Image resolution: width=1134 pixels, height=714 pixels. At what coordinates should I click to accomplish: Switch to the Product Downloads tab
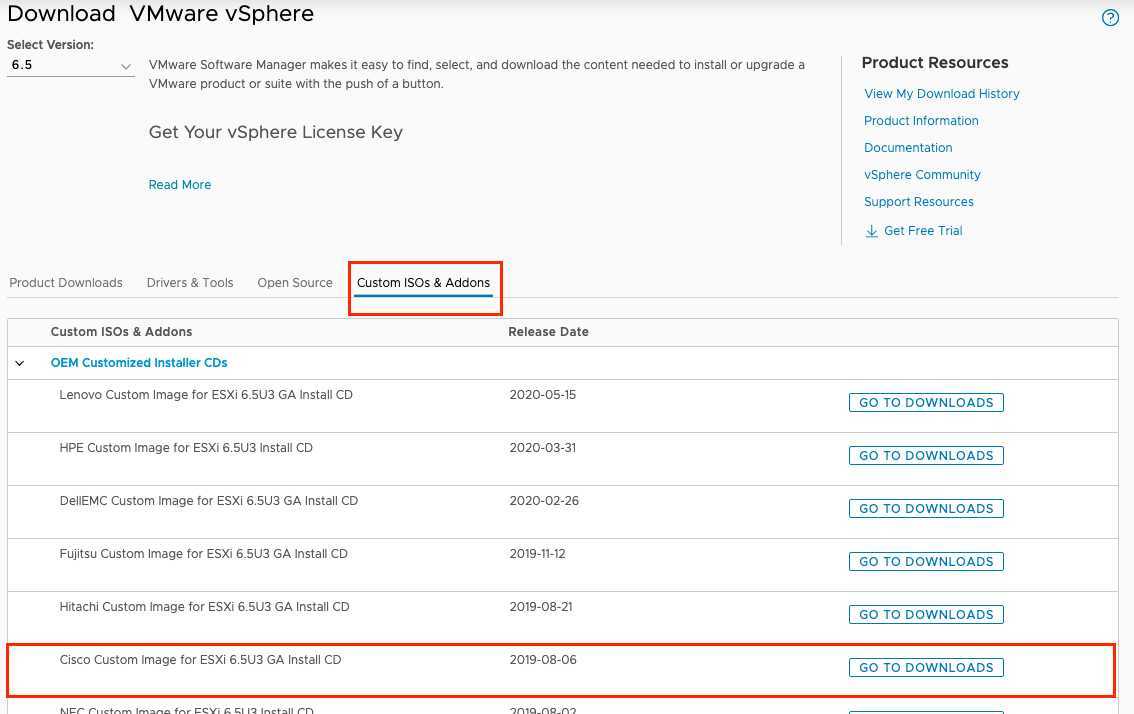click(66, 283)
